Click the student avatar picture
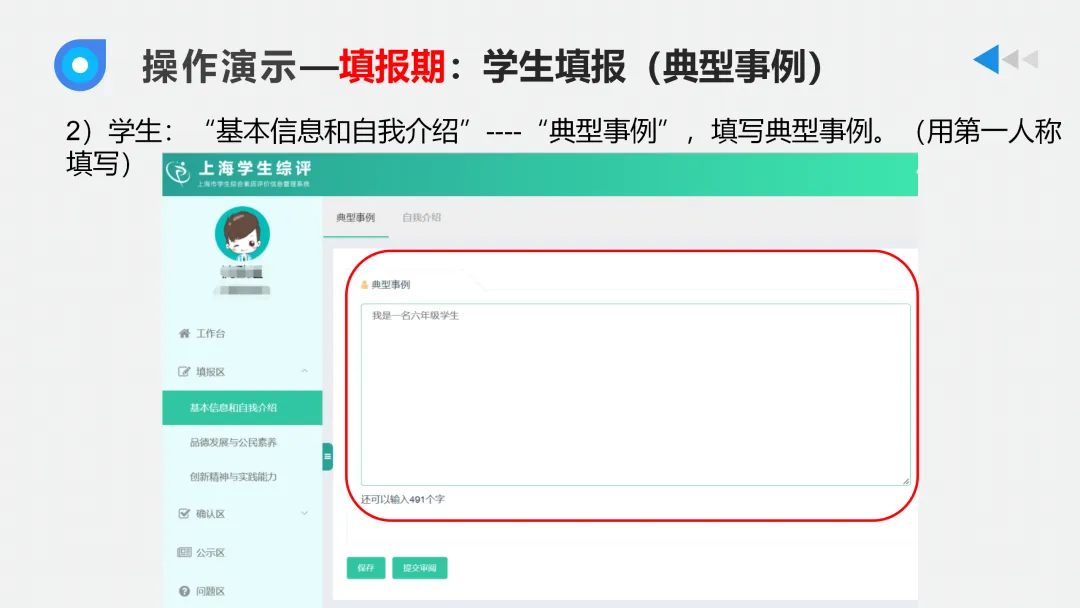Image resolution: width=1080 pixels, height=608 pixels. click(x=242, y=232)
